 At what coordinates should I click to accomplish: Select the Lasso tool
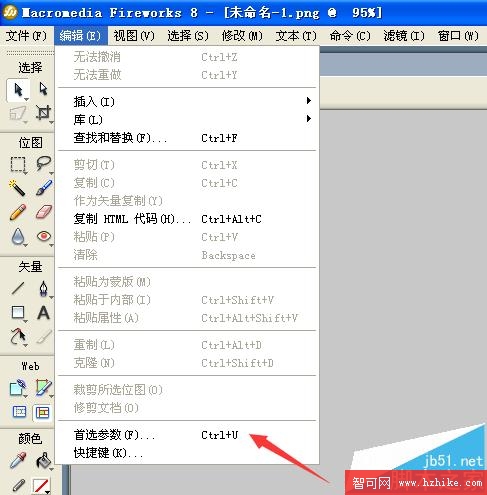coord(43,164)
